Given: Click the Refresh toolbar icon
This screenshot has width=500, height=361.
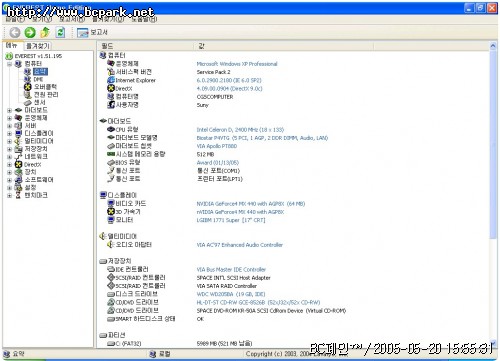Looking at the screenshot, I should pyautogui.click(x=61, y=32).
